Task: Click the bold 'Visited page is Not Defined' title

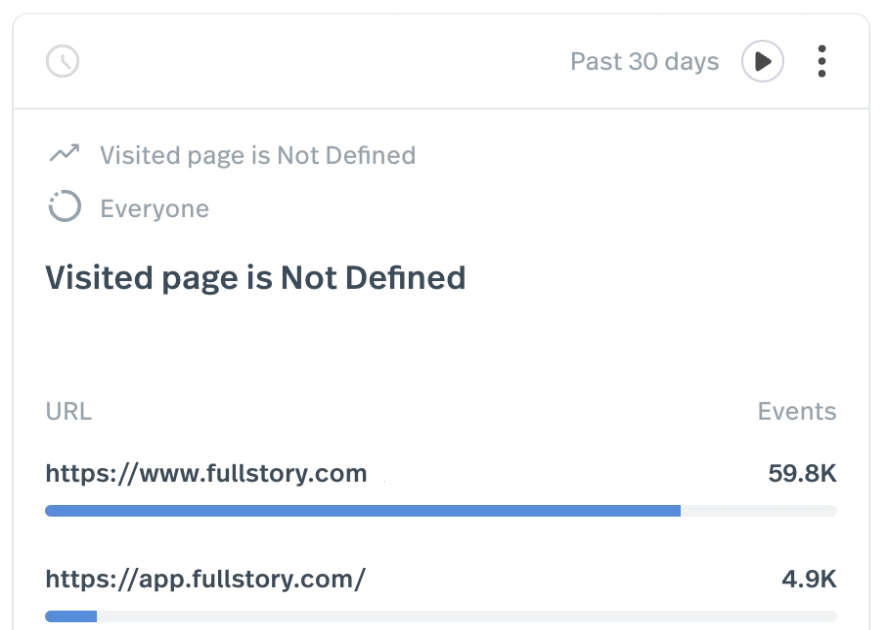Action: tap(255, 277)
